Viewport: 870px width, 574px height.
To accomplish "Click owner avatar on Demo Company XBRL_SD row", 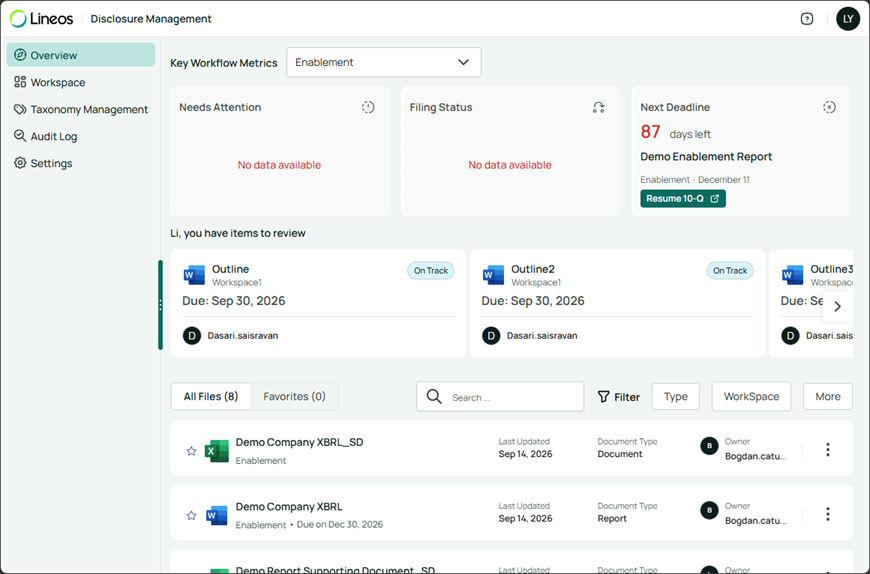I will pos(709,445).
